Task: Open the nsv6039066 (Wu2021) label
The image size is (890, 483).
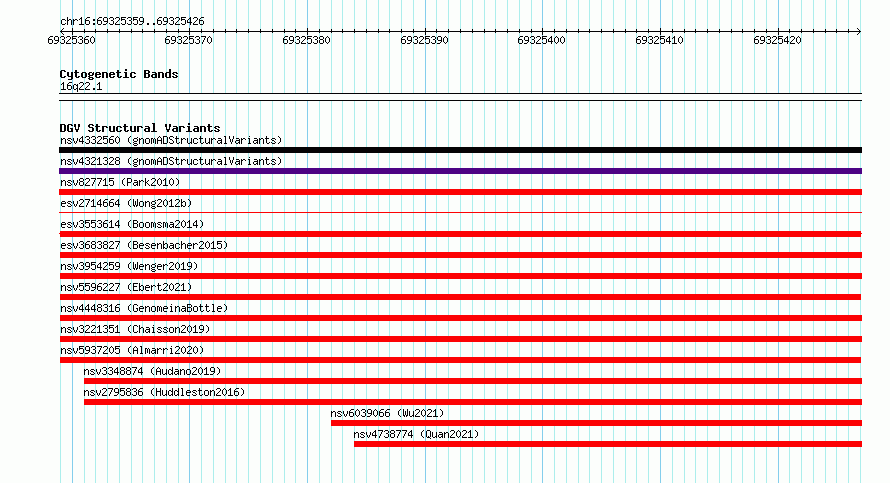Action: [x=387, y=413]
